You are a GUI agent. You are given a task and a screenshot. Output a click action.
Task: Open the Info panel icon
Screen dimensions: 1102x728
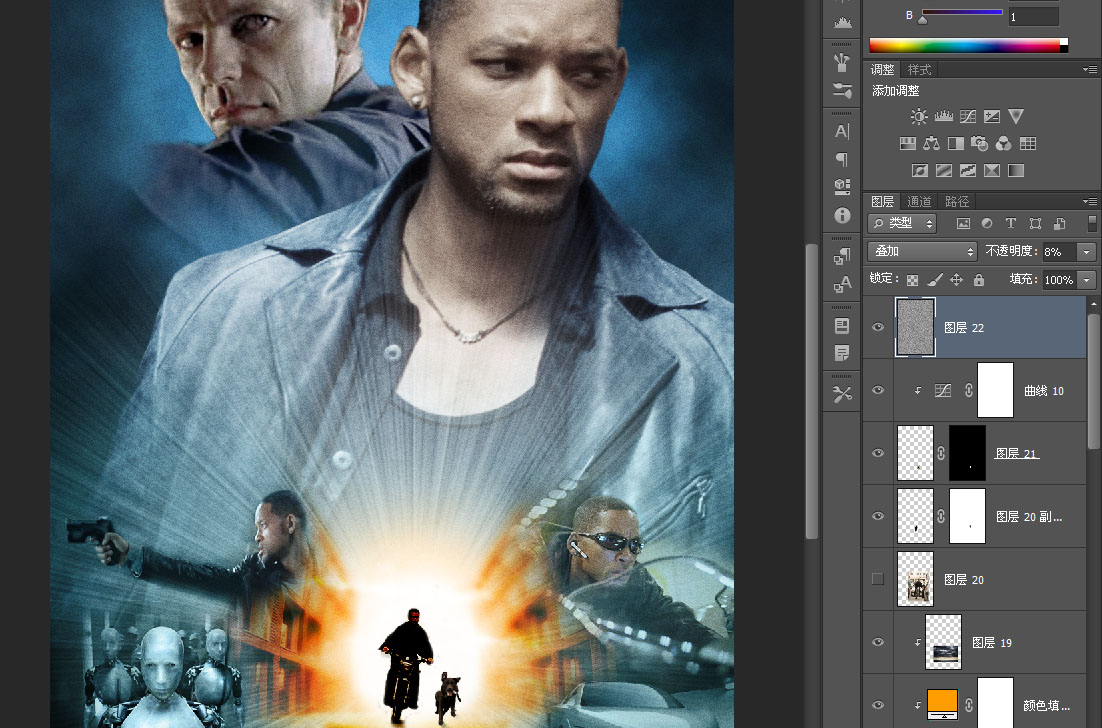click(842, 215)
